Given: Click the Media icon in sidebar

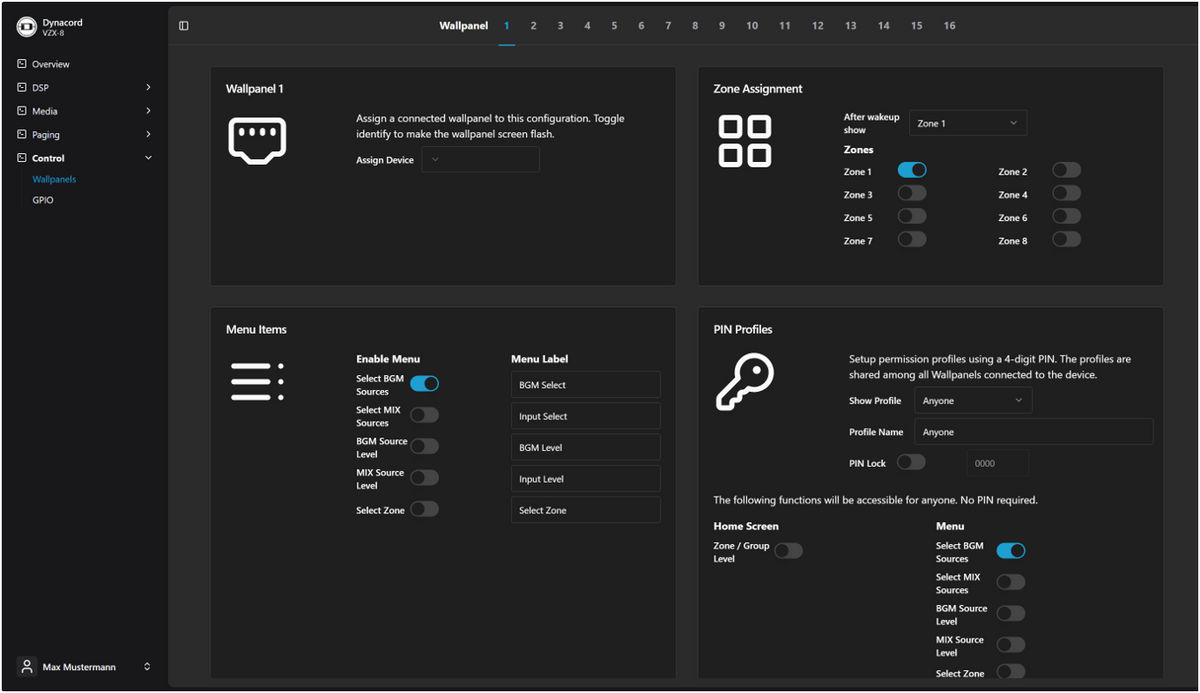Looking at the screenshot, I should pos(22,111).
